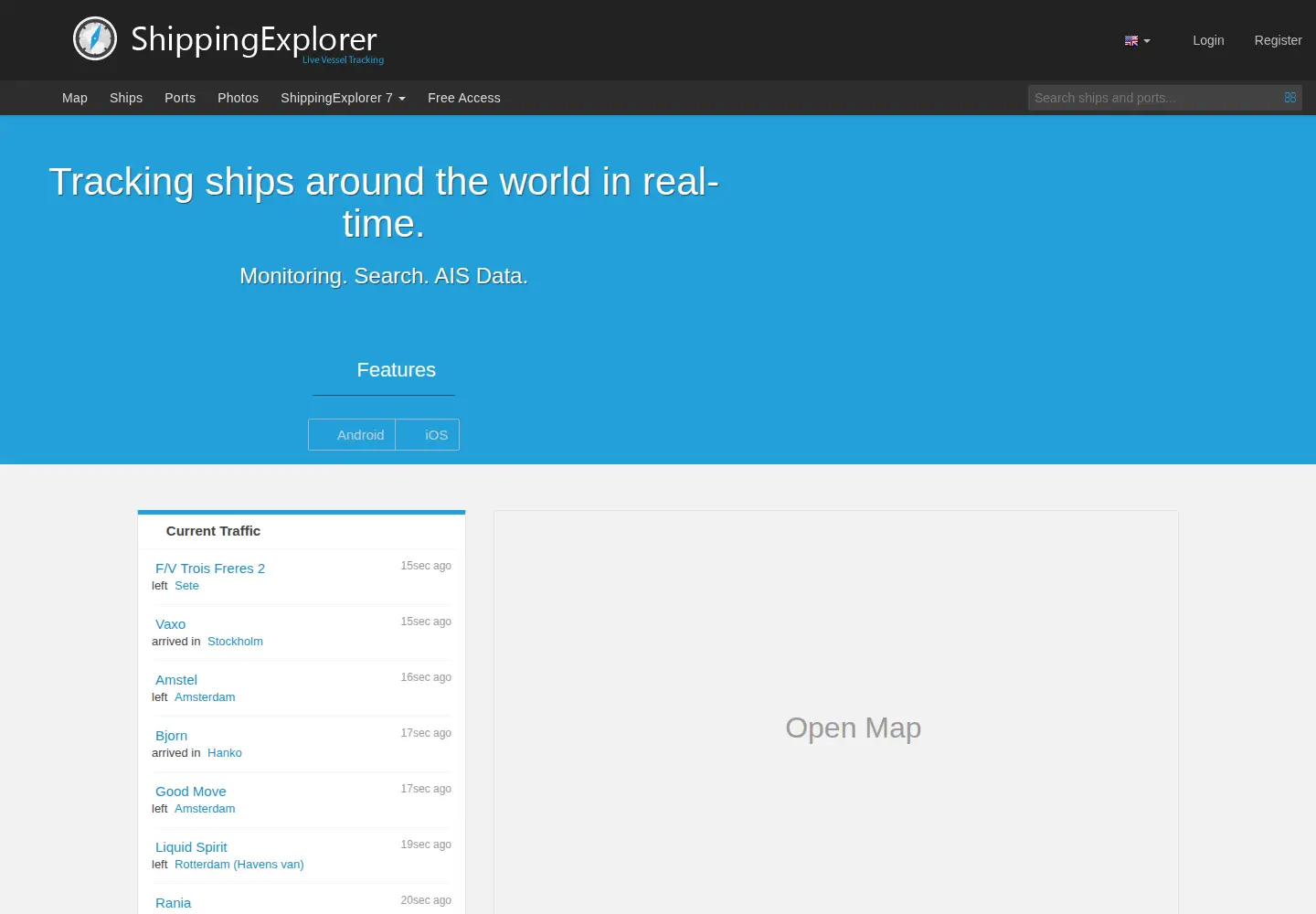Screen dimensions: 1316x914
Task: Click the 16sec ago timestamp for Amstel
Action: pos(426,677)
